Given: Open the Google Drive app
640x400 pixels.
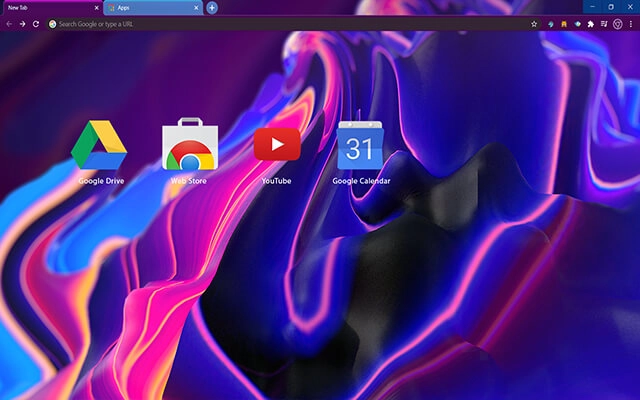Looking at the screenshot, I should pos(99,145).
